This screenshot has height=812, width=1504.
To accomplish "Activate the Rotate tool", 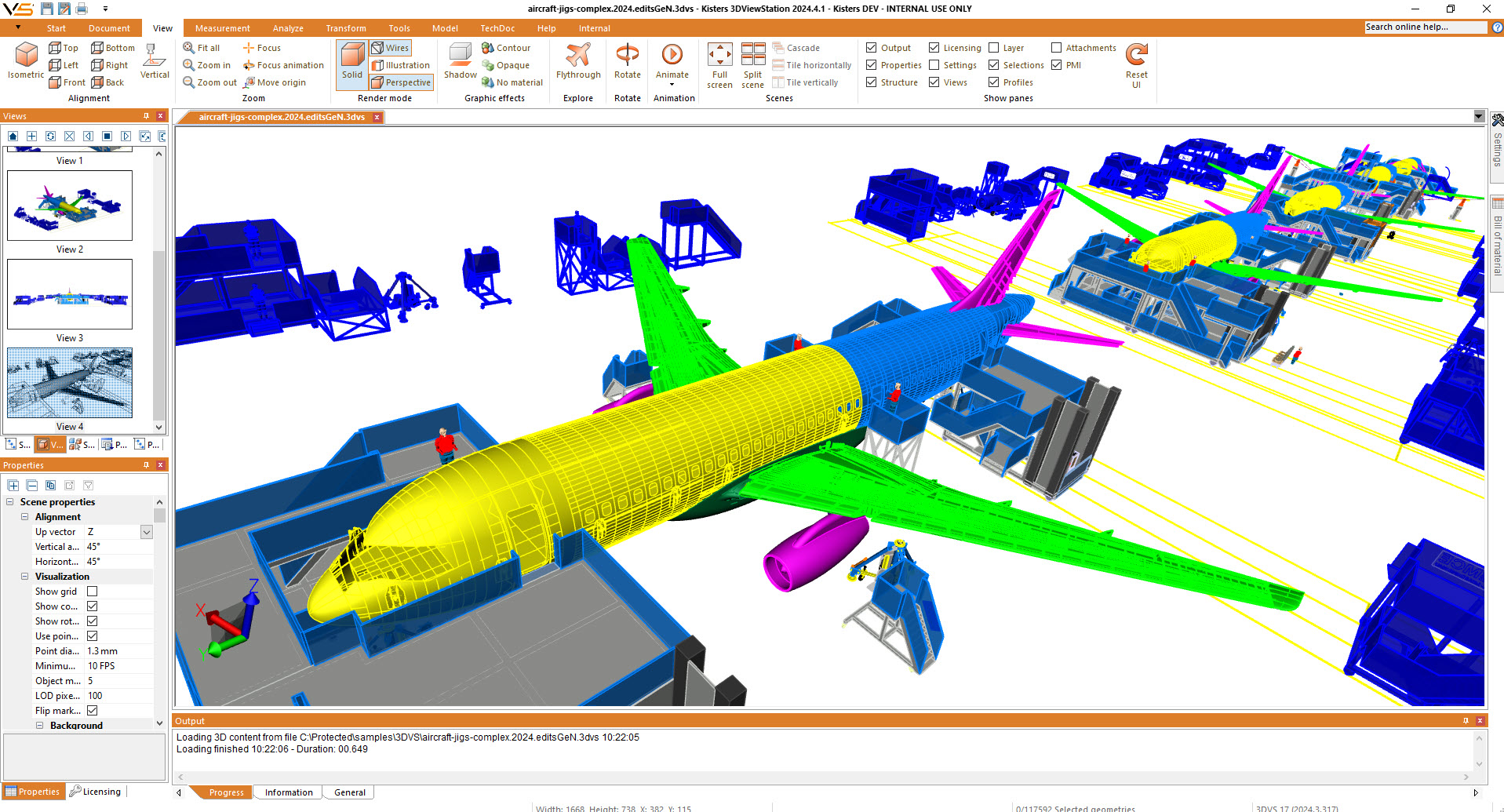I will point(628,61).
